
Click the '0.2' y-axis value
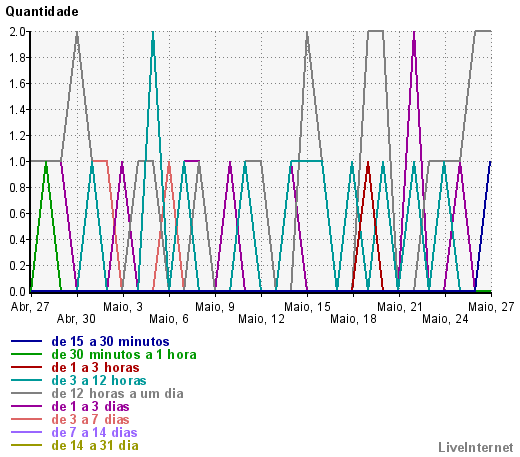pos(18,266)
